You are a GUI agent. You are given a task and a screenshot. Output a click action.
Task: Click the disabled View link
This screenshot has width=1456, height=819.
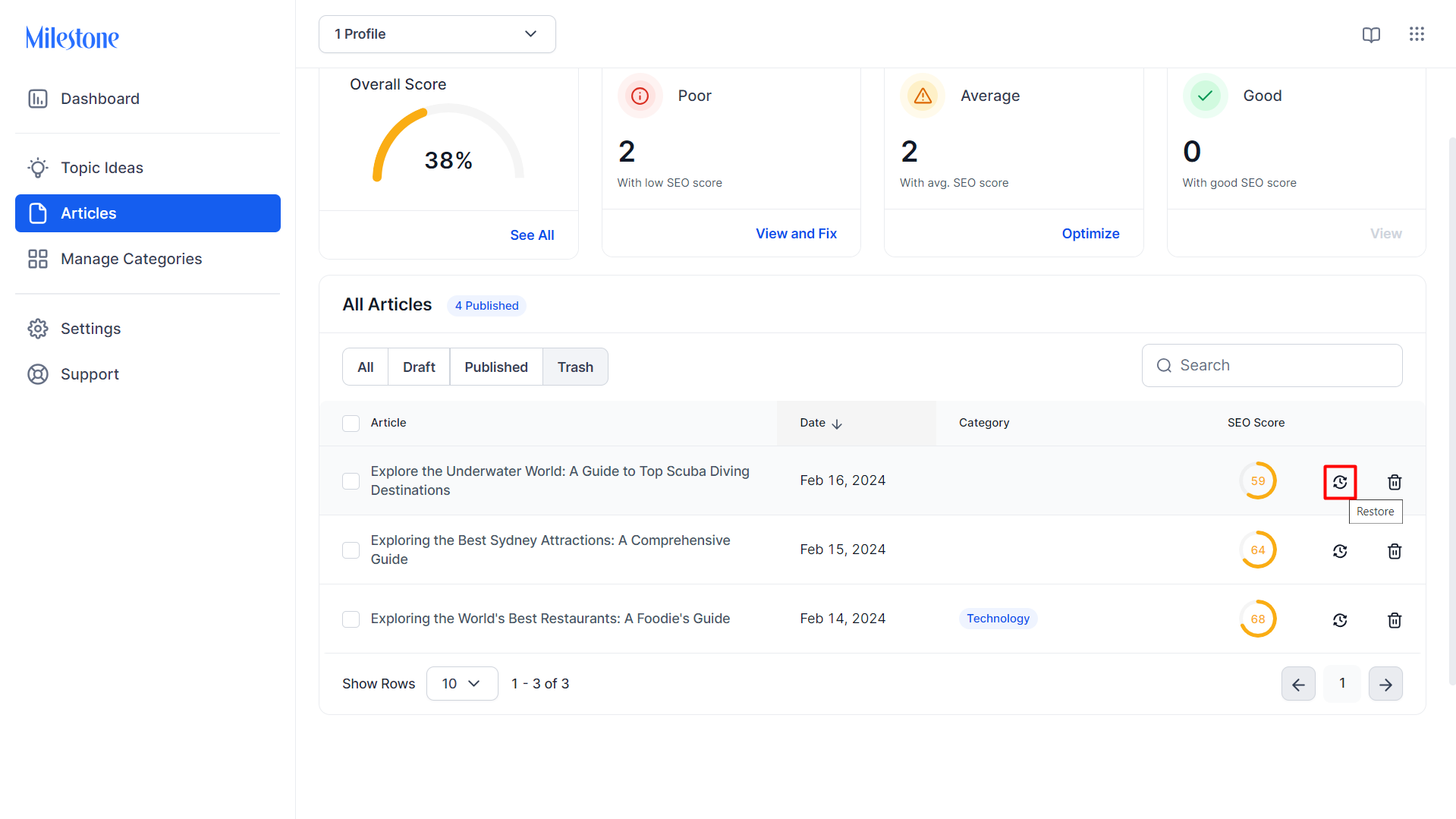tap(1385, 234)
